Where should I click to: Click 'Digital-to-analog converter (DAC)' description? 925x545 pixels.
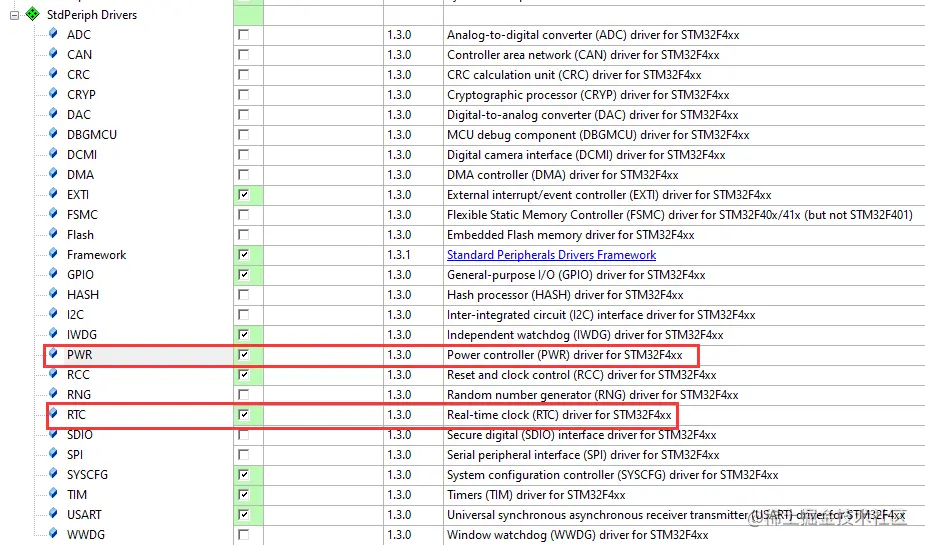(x=593, y=115)
